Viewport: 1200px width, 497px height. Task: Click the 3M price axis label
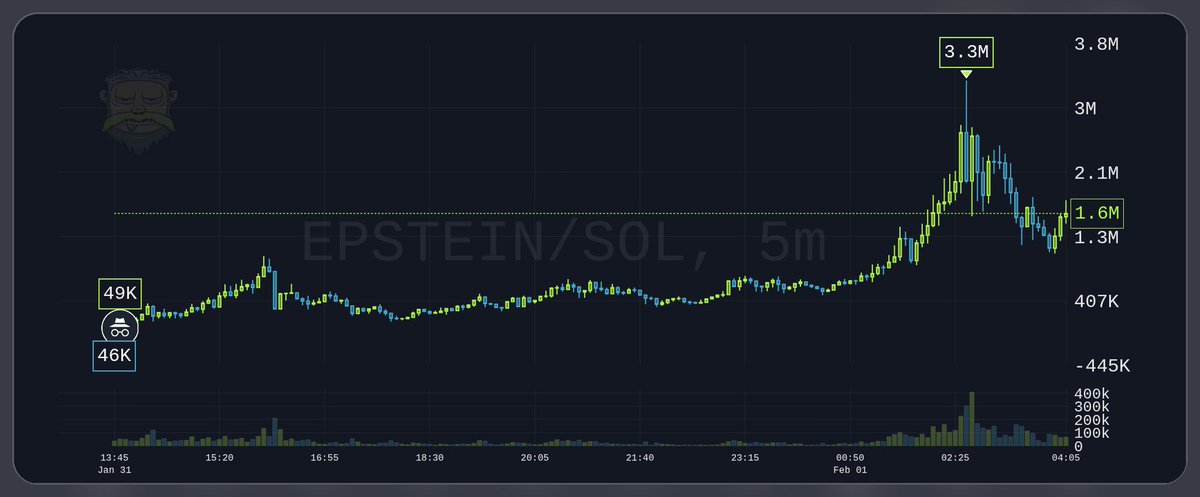tap(1085, 108)
